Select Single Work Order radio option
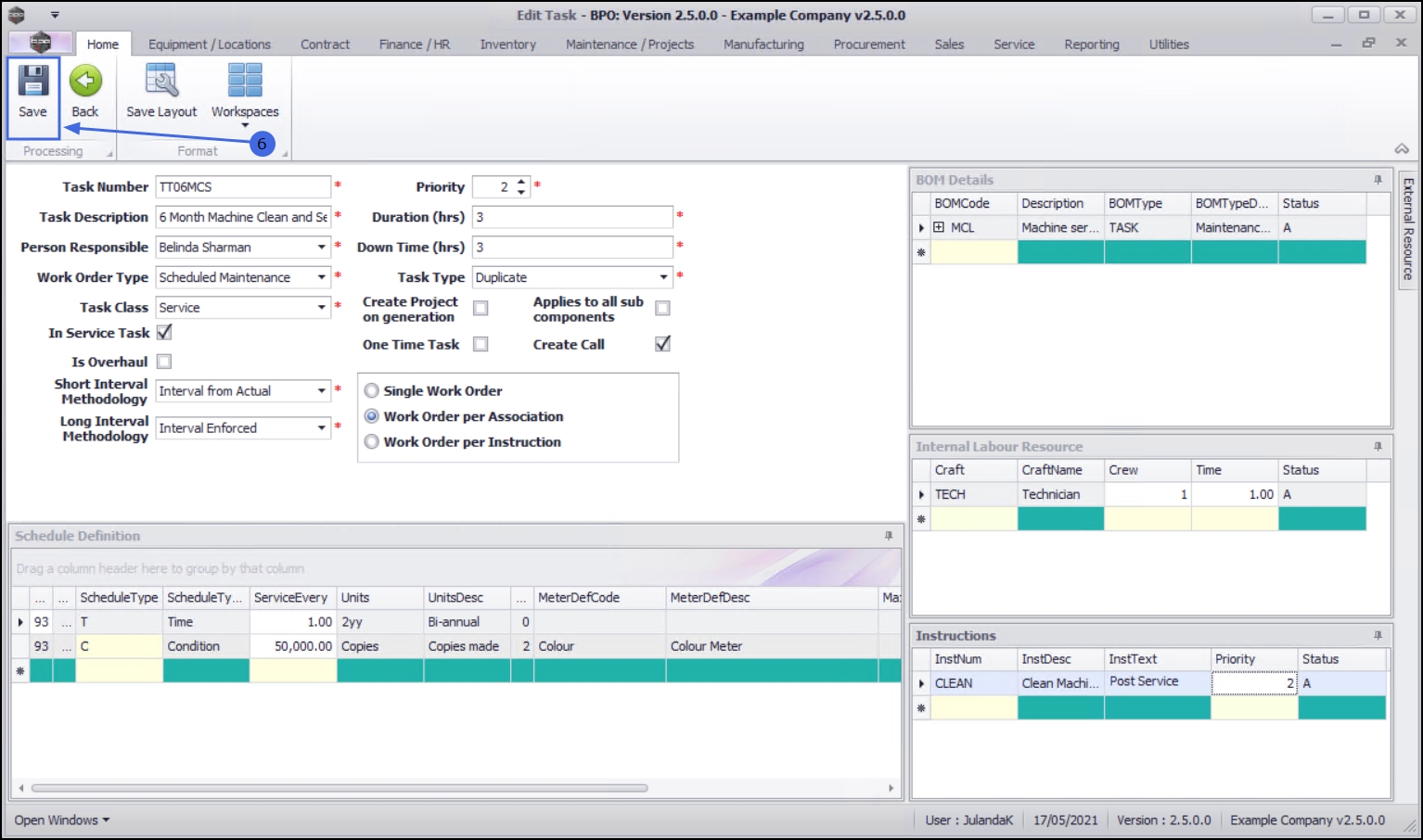Image resolution: width=1423 pixels, height=840 pixels. 372,391
